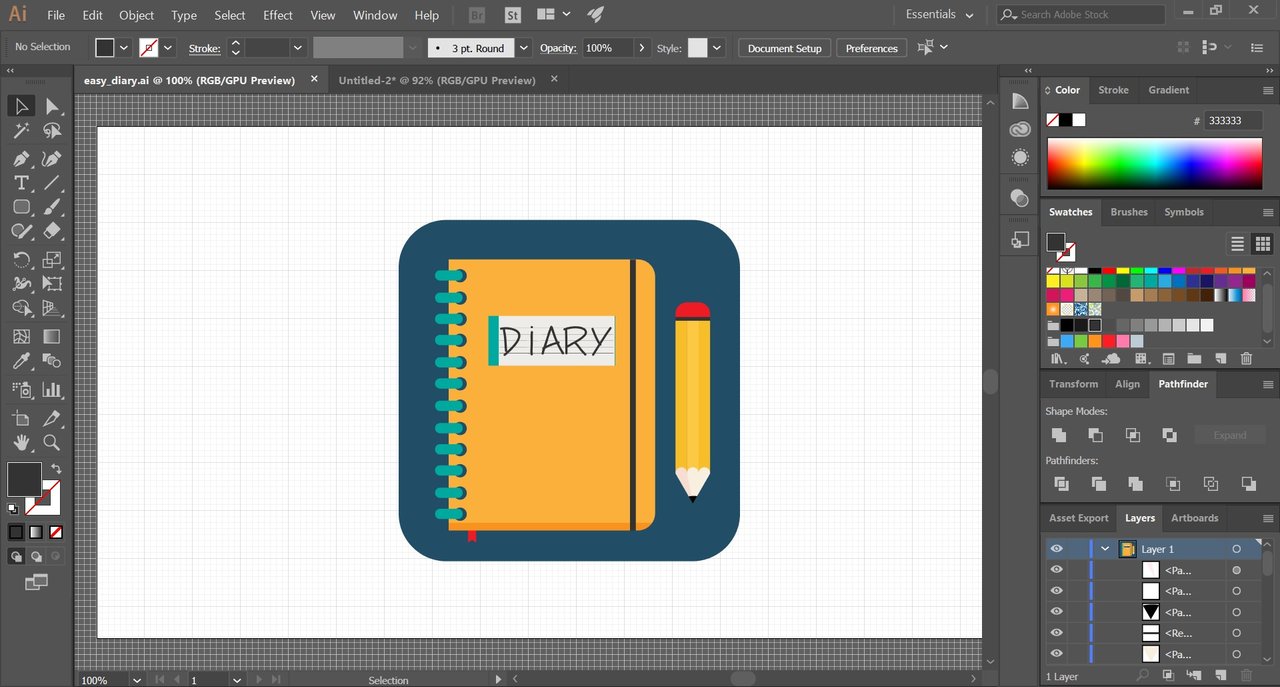The image size is (1280, 687).
Task: Click the Unite shape mode icon
Action: [x=1059, y=435]
